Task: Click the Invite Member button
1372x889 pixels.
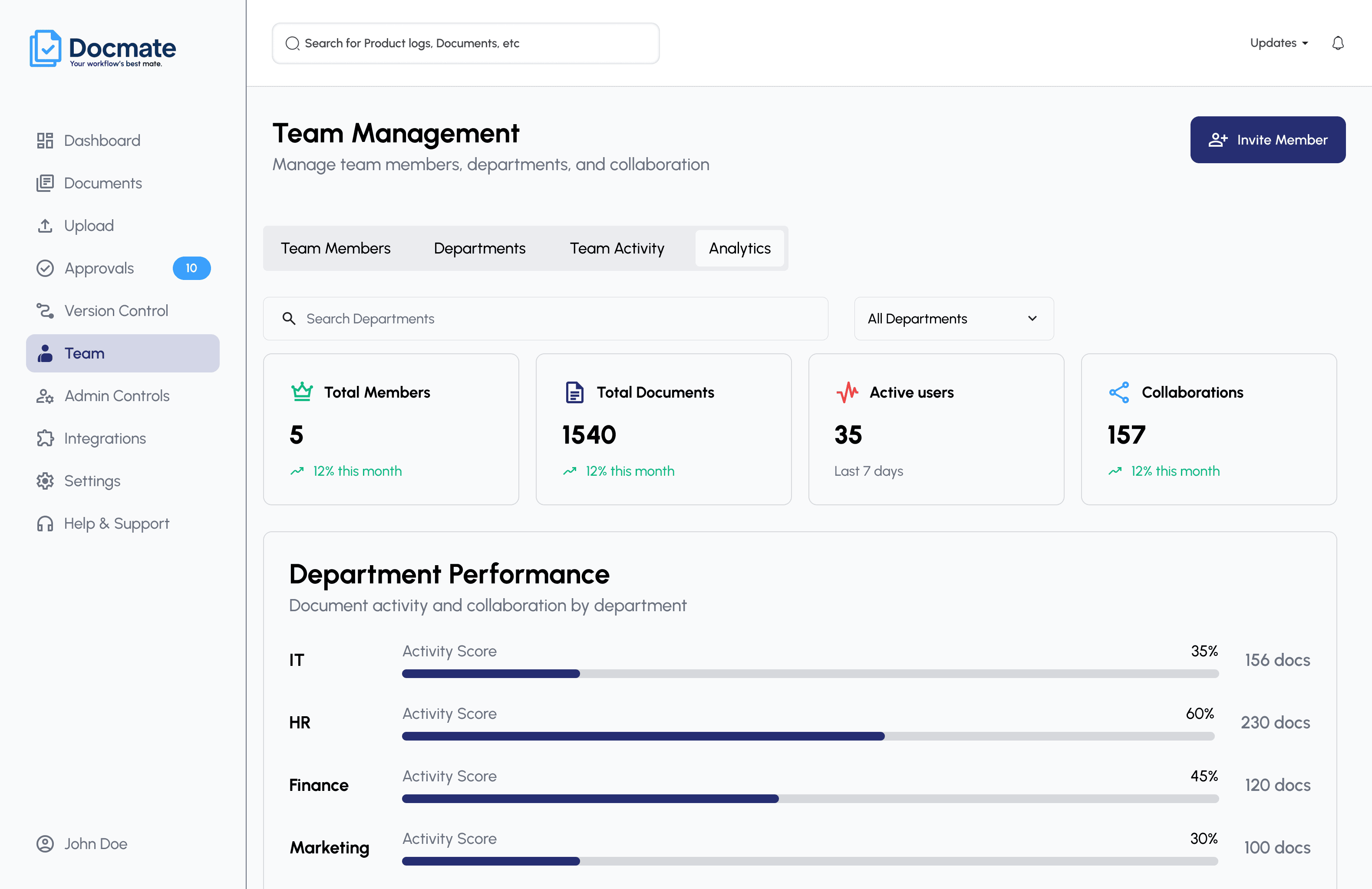Action: point(1268,139)
